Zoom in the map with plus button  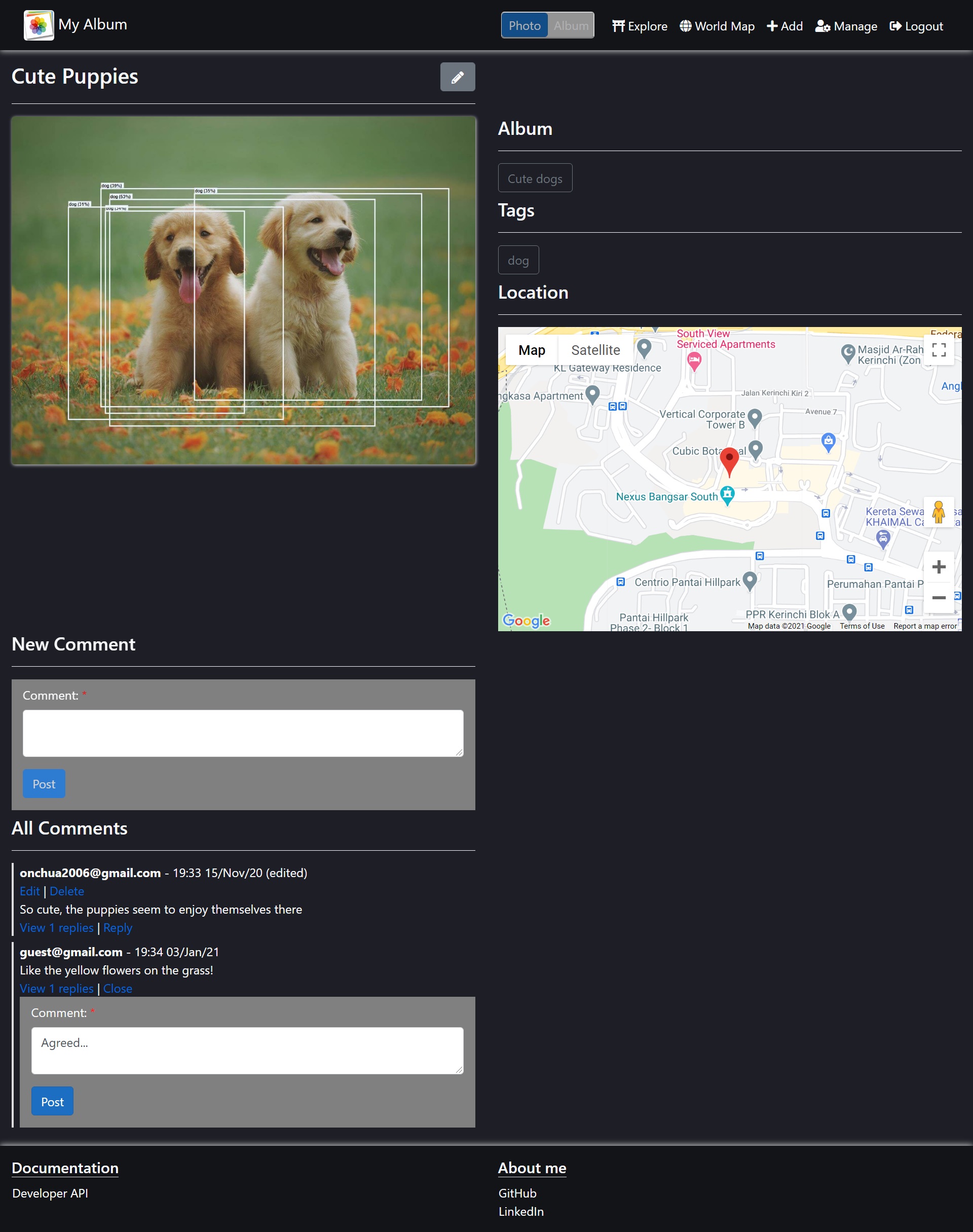(x=938, y=566)
